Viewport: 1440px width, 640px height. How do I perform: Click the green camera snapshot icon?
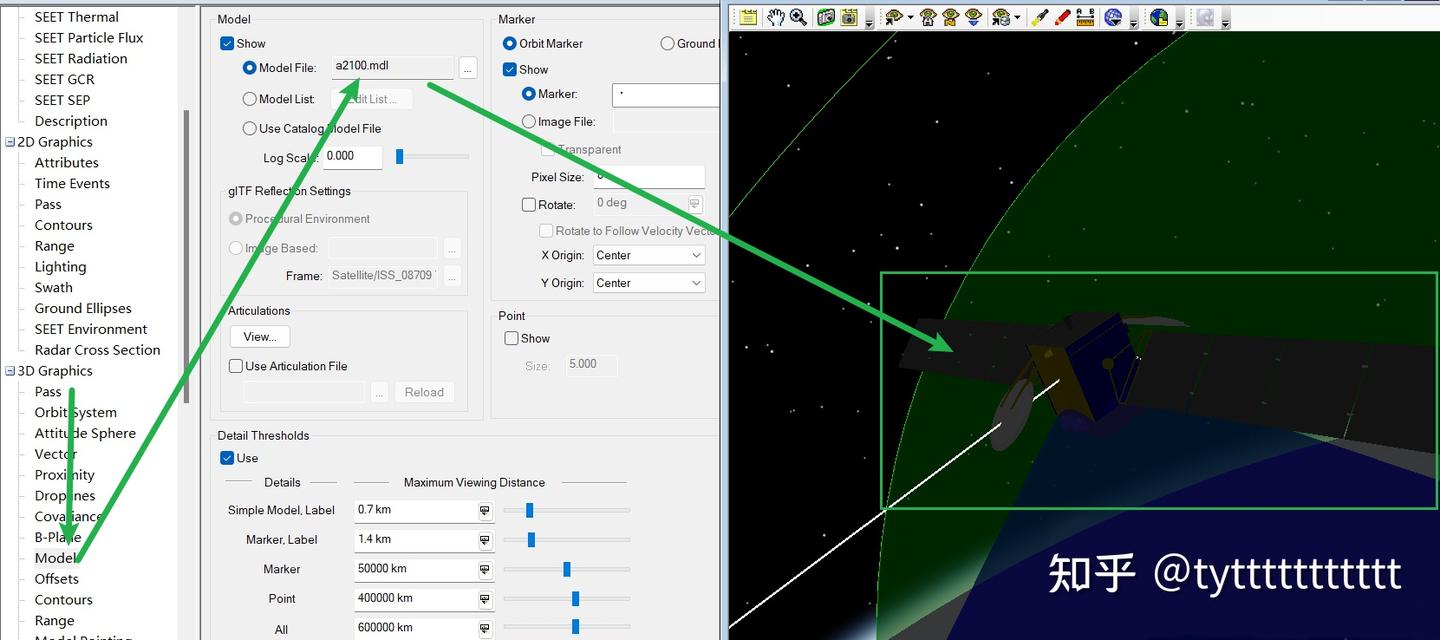tap(826, 17)
